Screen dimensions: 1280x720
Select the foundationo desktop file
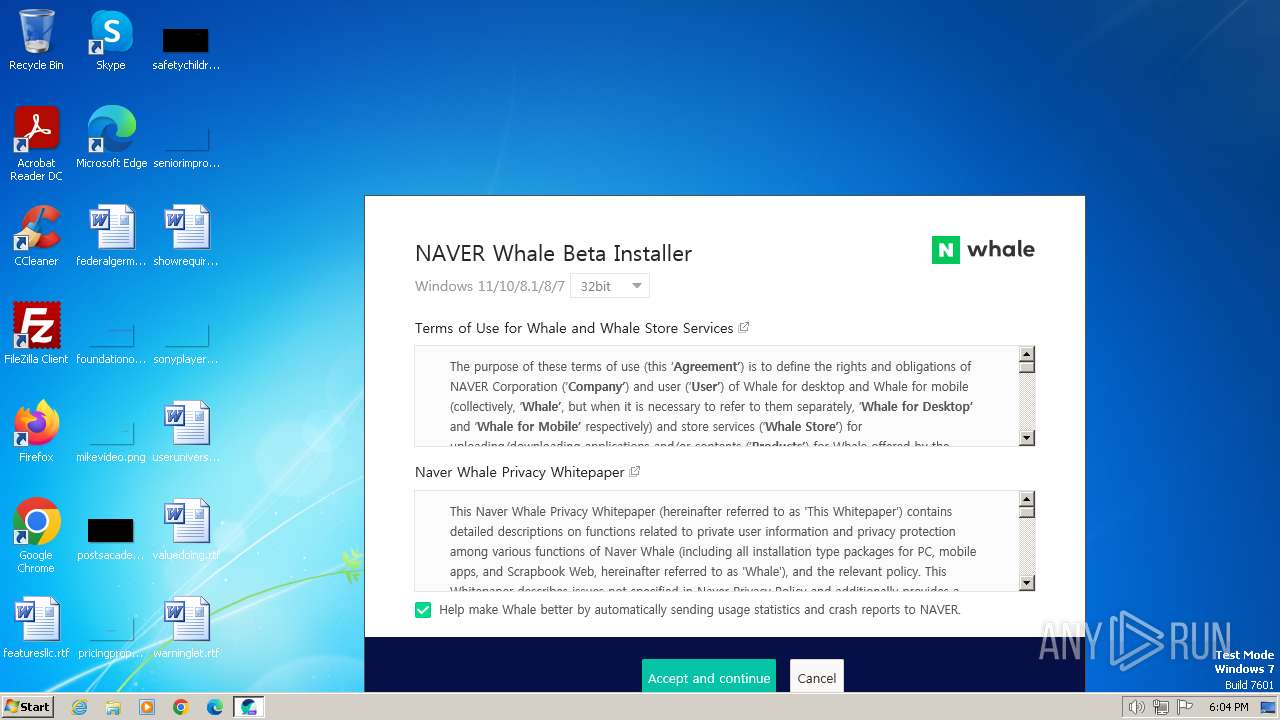pos(111,342)
